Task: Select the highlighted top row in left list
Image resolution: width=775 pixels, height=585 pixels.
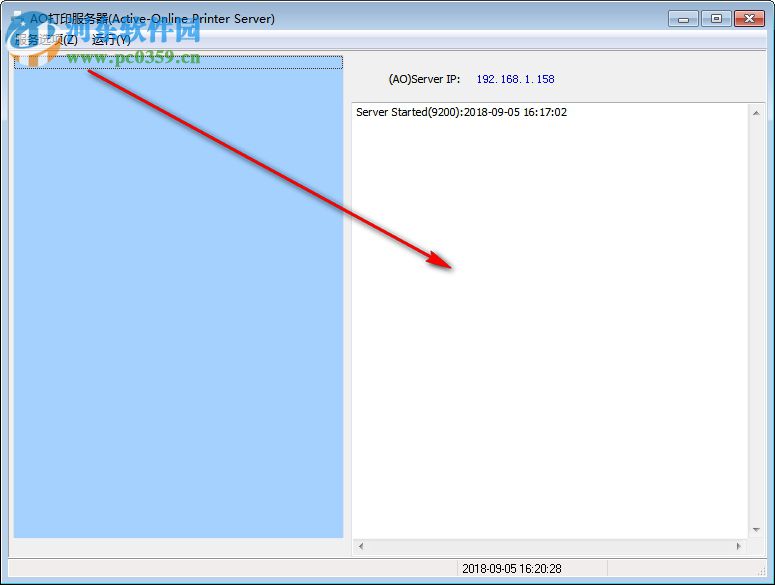Action: [178, 62]
